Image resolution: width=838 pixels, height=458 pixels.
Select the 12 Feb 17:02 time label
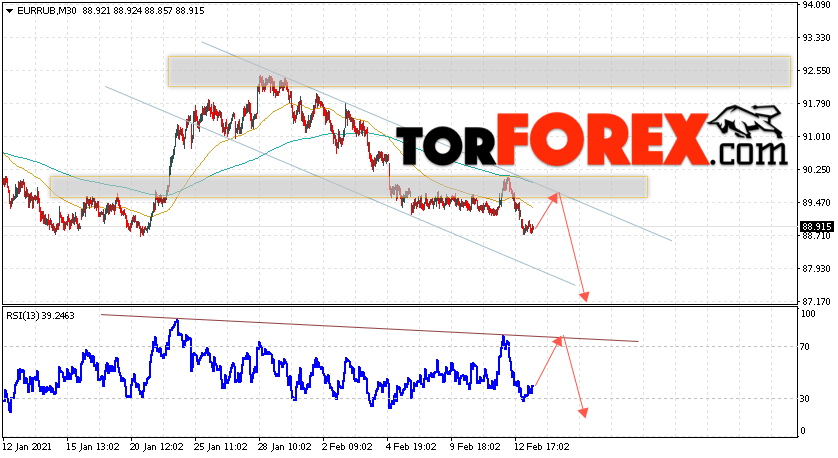541,446
